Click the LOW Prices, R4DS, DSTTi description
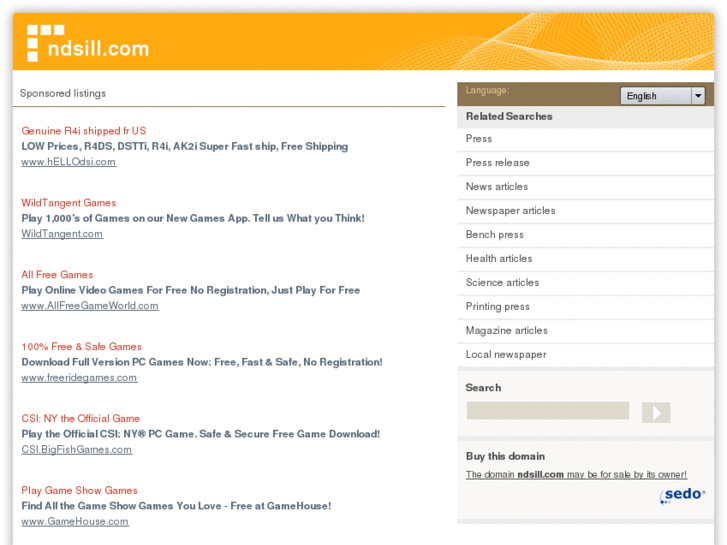This screenshot has height=545, width=727. (185, 147)
